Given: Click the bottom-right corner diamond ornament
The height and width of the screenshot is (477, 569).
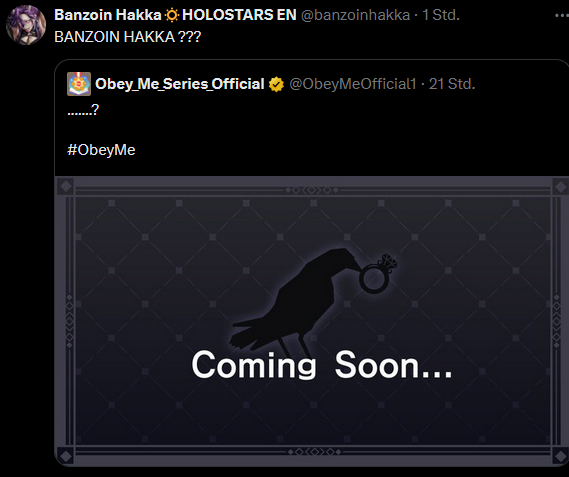Looking at the screenshot, I should click(x=560, y=456).
